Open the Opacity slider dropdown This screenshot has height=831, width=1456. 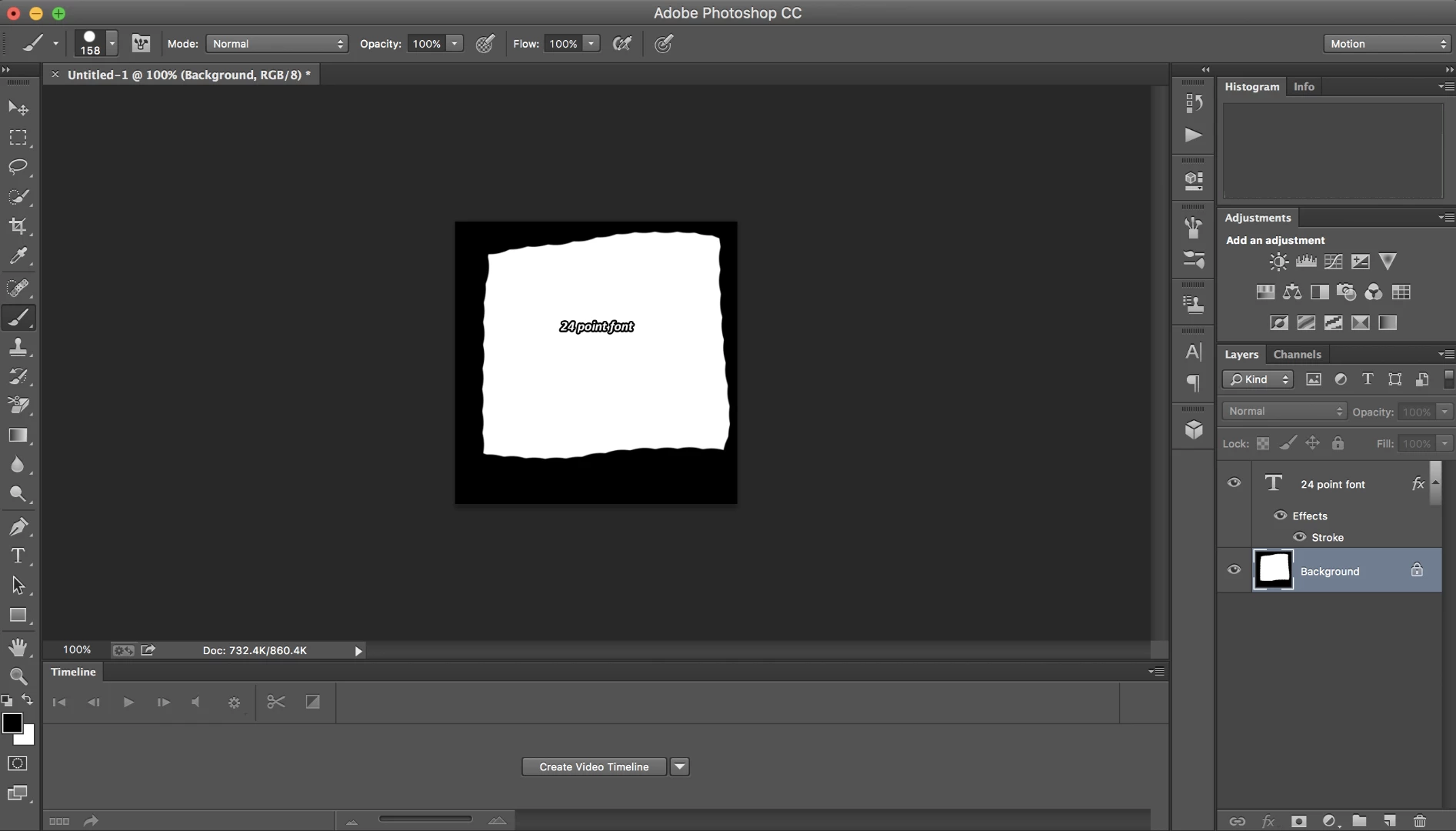(x=455, y=44)
